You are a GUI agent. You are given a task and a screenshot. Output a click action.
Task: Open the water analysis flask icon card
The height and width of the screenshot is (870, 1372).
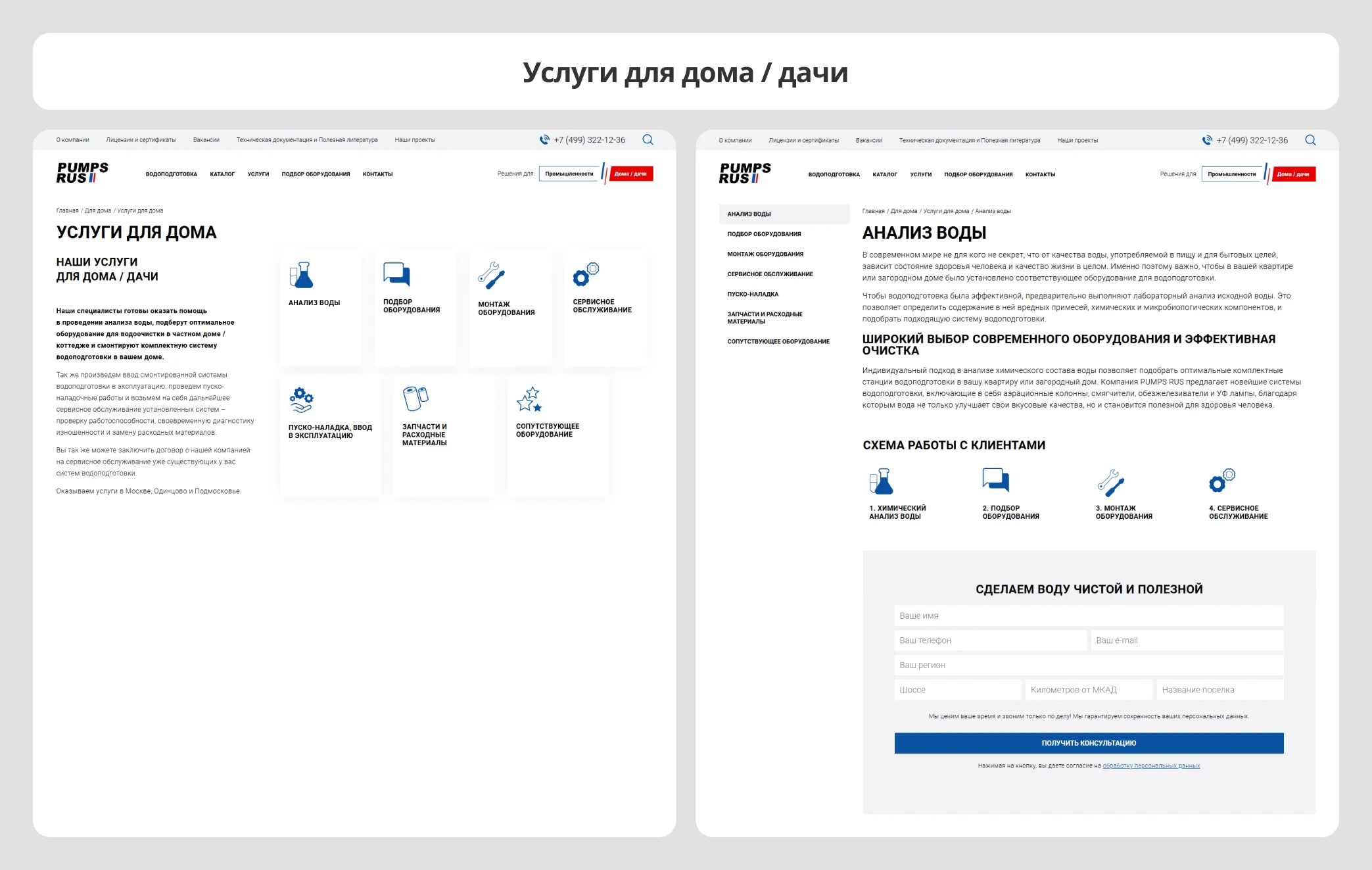(x=301, y=275)
